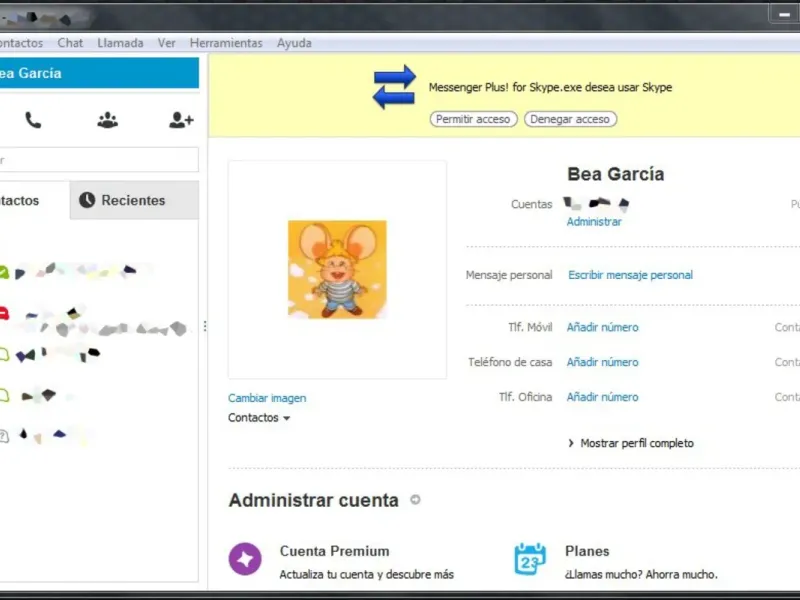Click the mouse cartoon profile picture
The height and width of the screenshot is (600, 800).
pyautogui.click(x=337, y=269)
